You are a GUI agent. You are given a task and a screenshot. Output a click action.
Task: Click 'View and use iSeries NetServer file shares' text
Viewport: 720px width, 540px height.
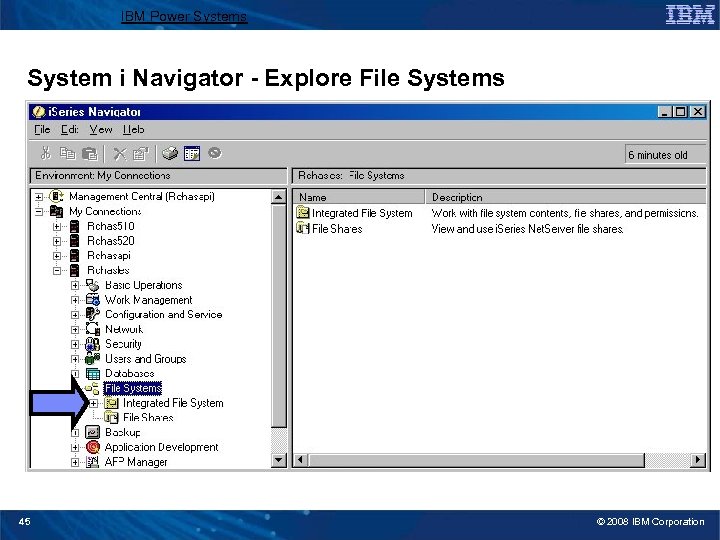point(527,229)
